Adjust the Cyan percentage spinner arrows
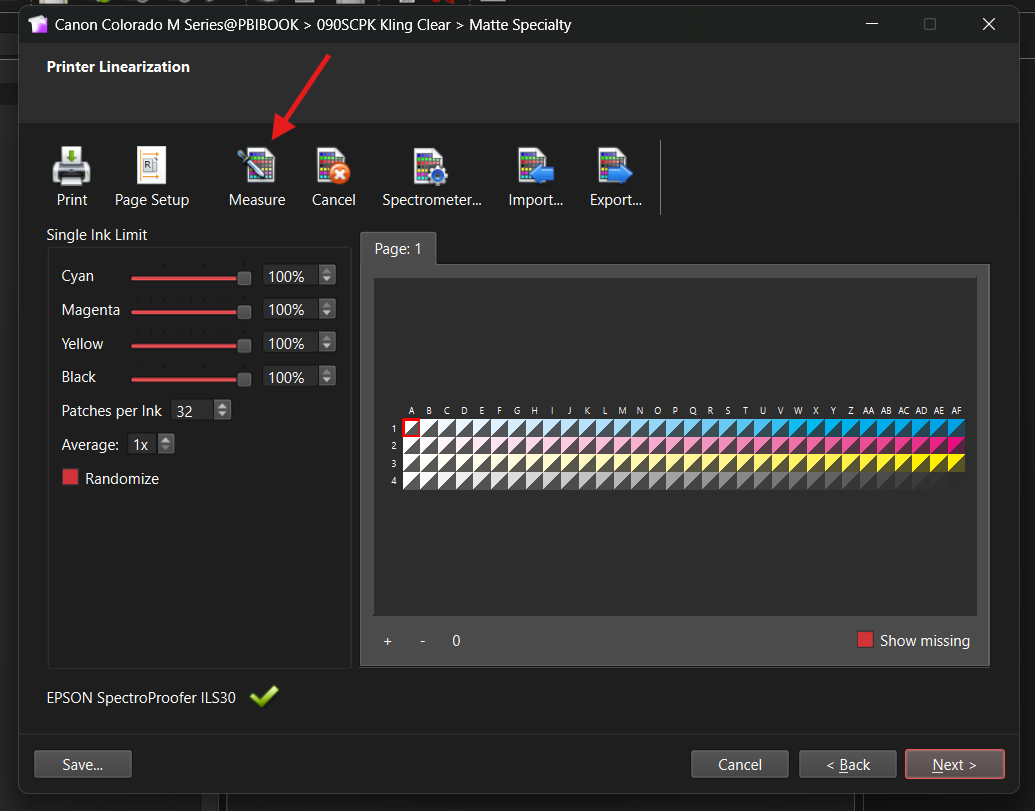Screen dimensions: 1035x811 pos(327,276)
